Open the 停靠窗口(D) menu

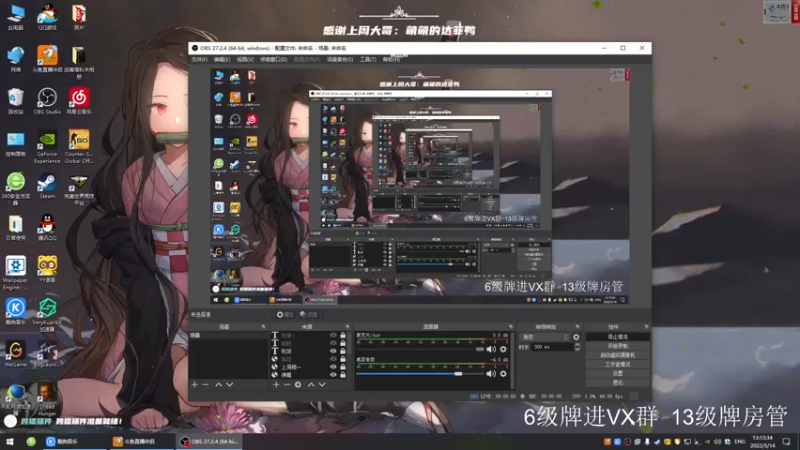point(273,60)
